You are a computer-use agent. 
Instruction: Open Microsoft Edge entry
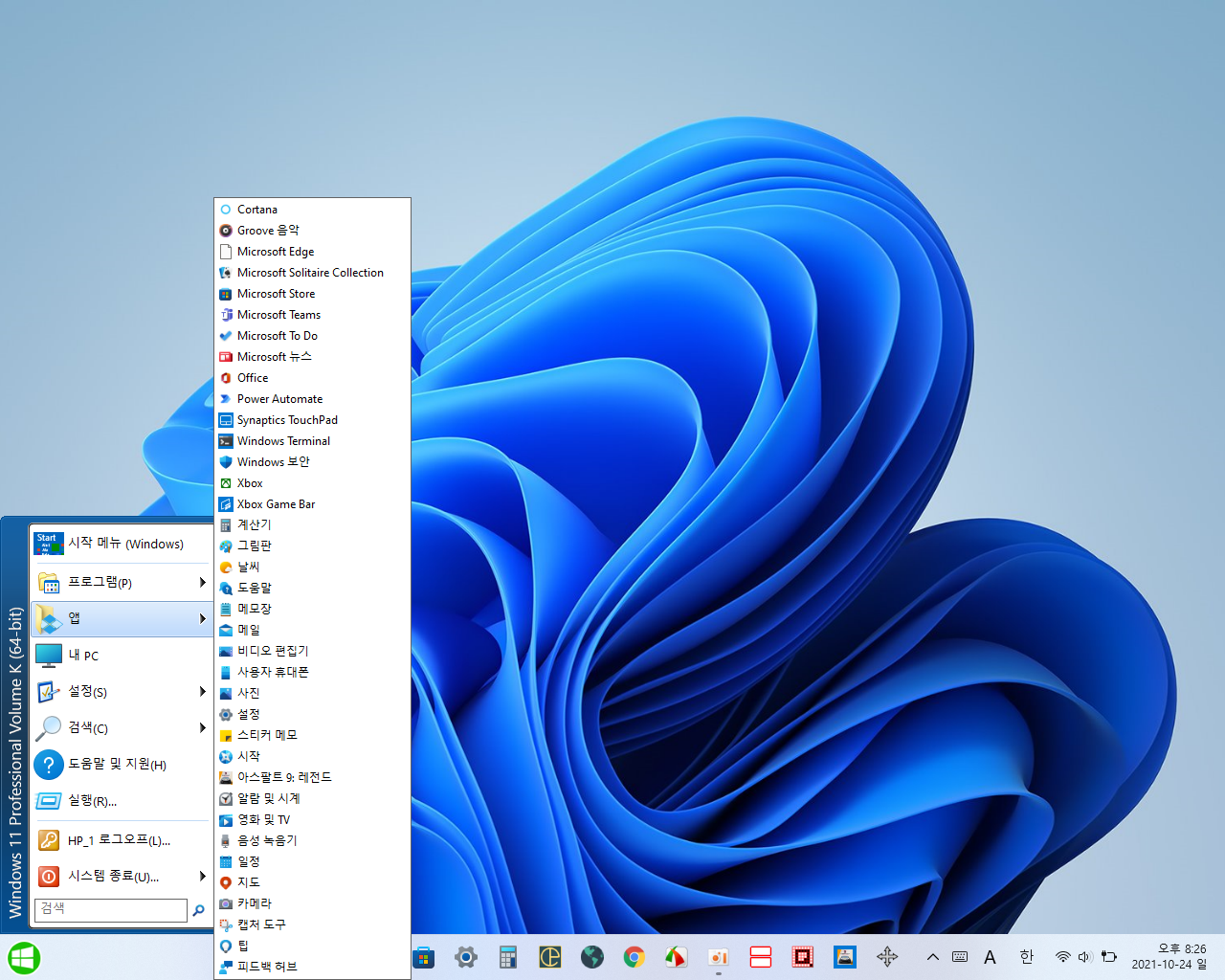312,252
